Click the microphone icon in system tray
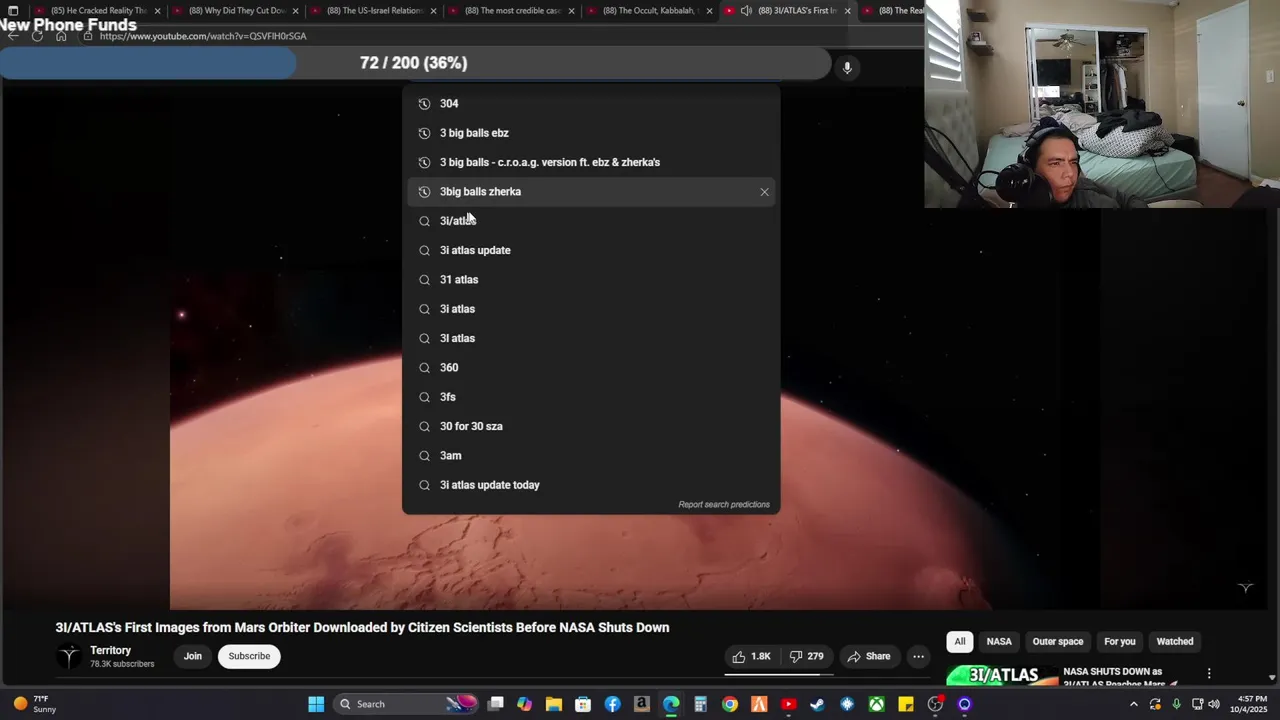This screenshot has height=720, width=1280. pyautogui.click(x=1176, y=704)
